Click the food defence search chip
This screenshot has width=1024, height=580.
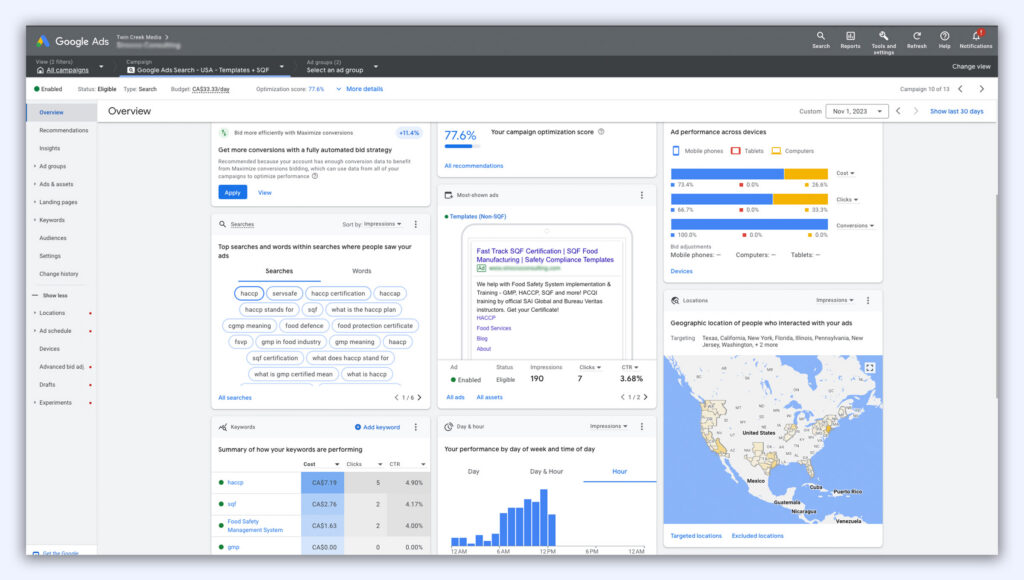[x=304, y=325]
